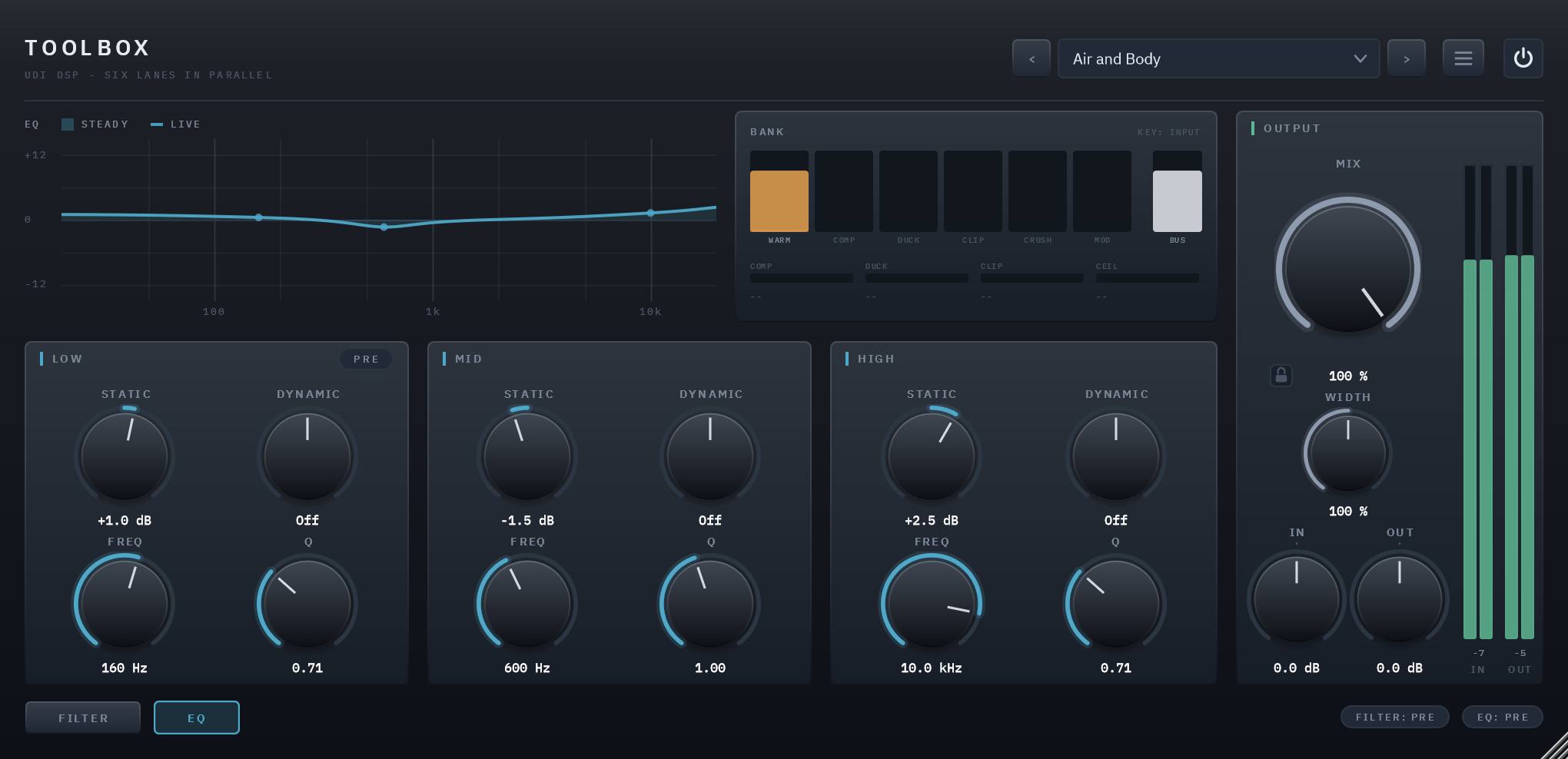Go to previous preset arrow
1568x759 pixels.
1031,58
